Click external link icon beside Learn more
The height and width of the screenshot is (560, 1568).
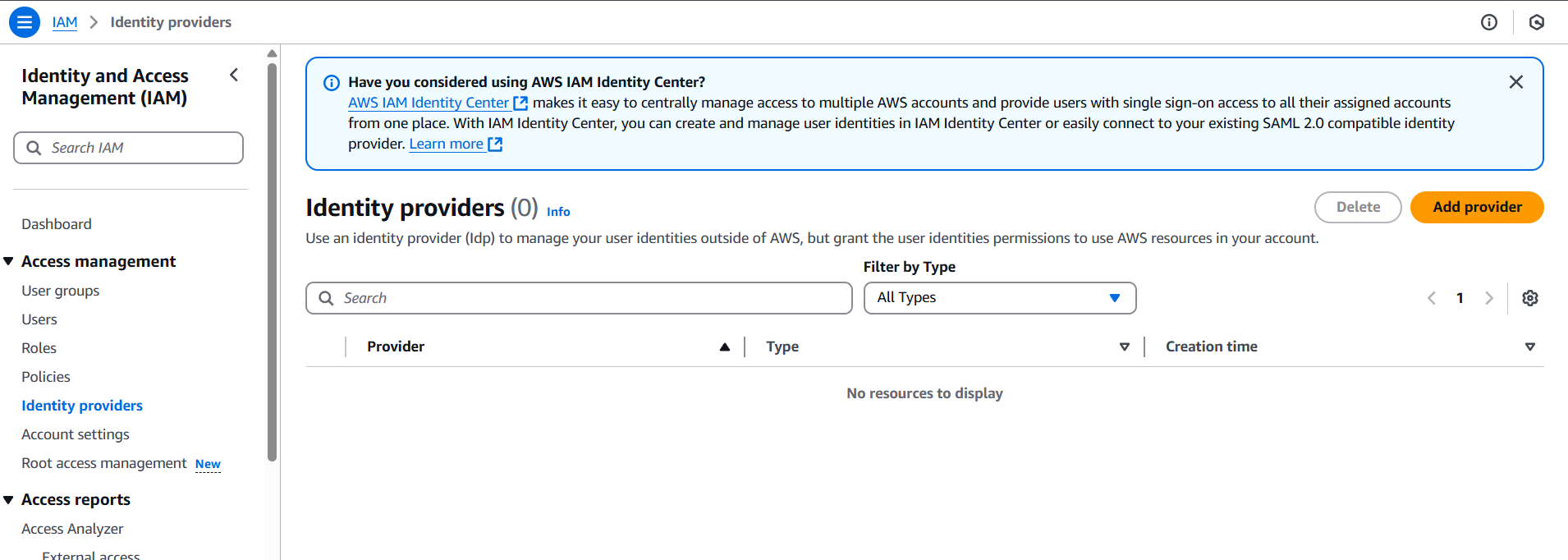coord(495,145)
